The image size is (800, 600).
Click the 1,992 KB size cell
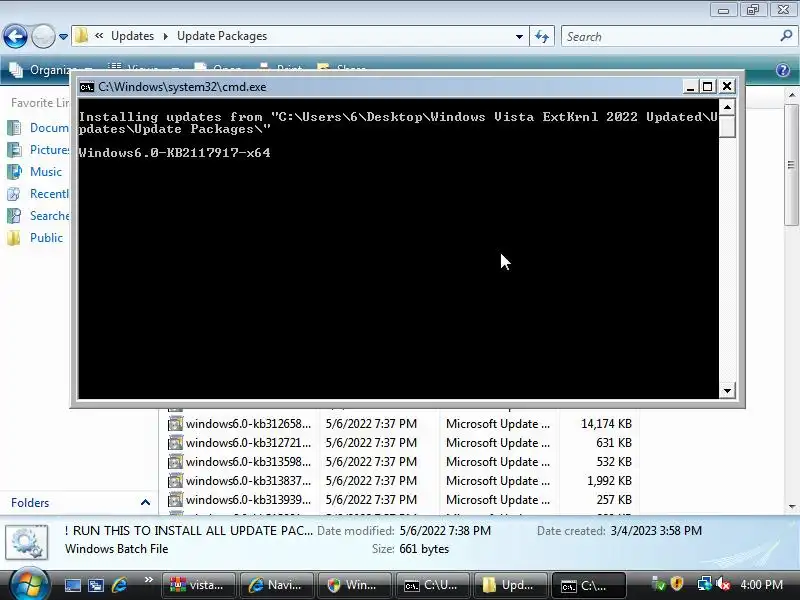point(609,480)
